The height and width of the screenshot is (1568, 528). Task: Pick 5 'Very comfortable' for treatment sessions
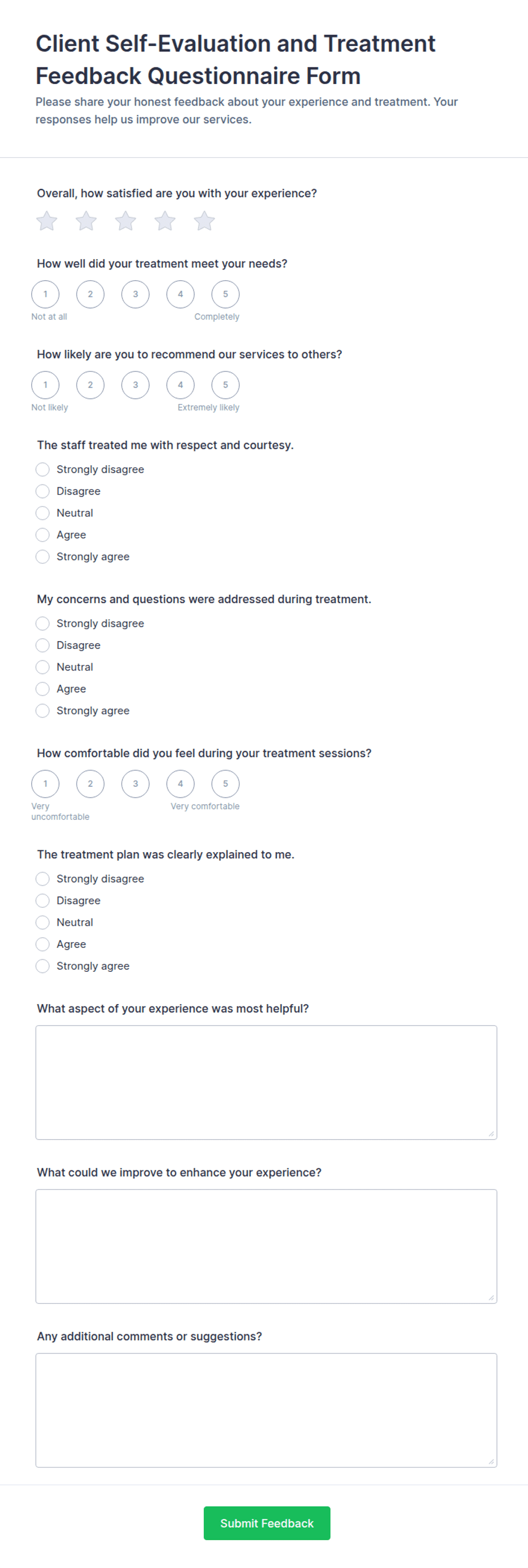(x=225, y=784)
